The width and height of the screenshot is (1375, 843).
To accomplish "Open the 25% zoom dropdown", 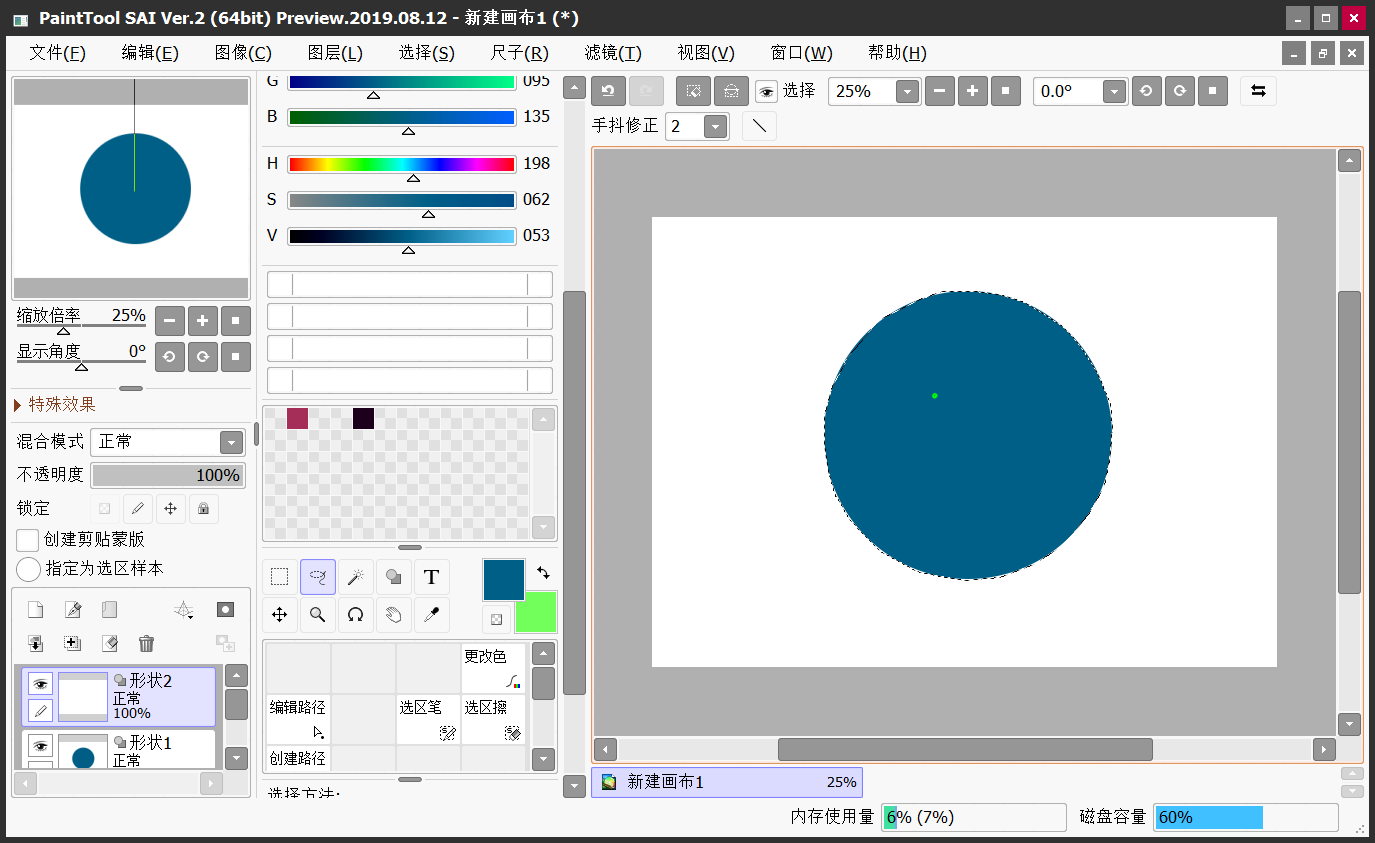I will pos(907,92).
